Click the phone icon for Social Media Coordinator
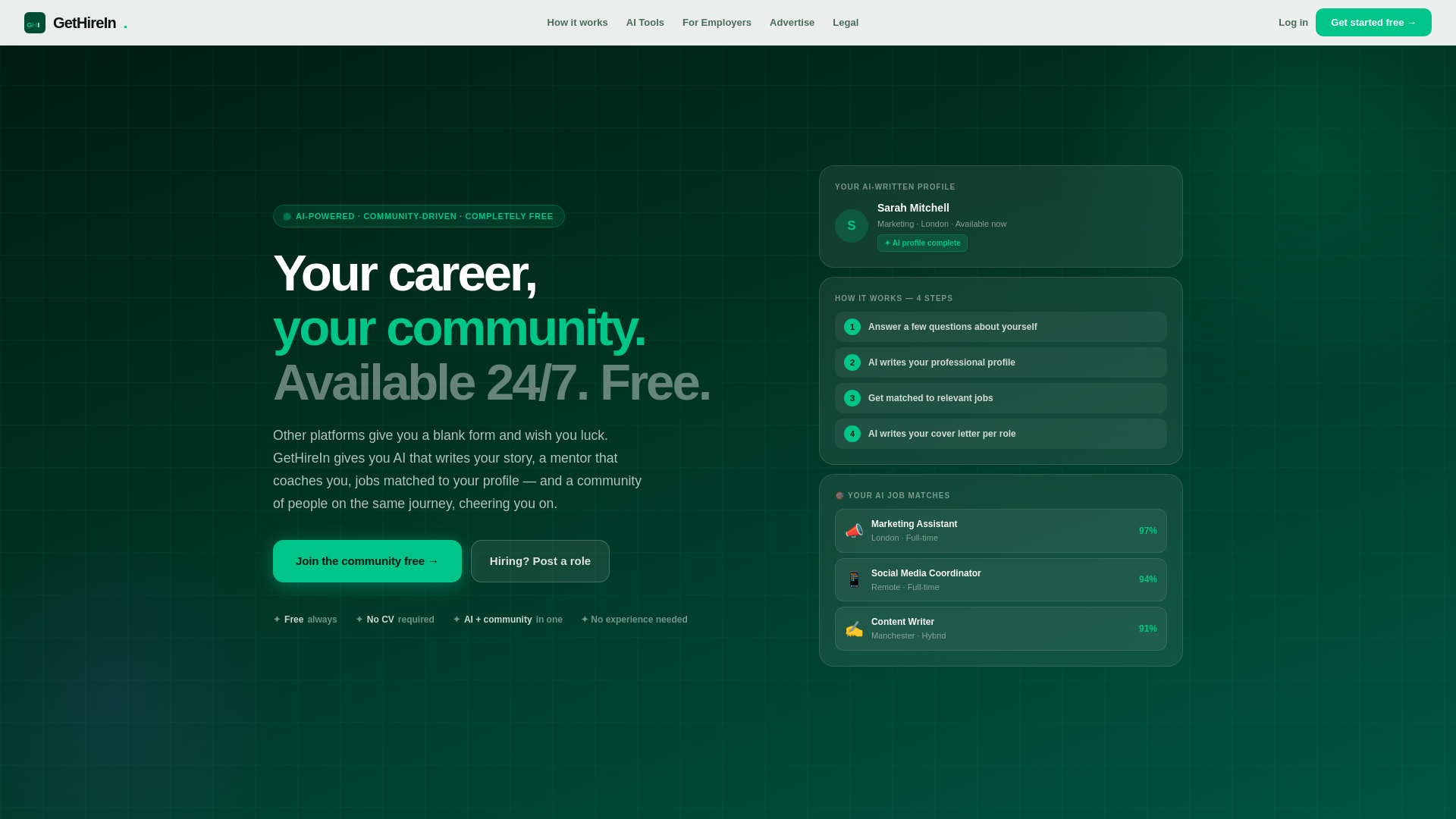Viewport: 1456px width, 819px height. tap(854, 580)
